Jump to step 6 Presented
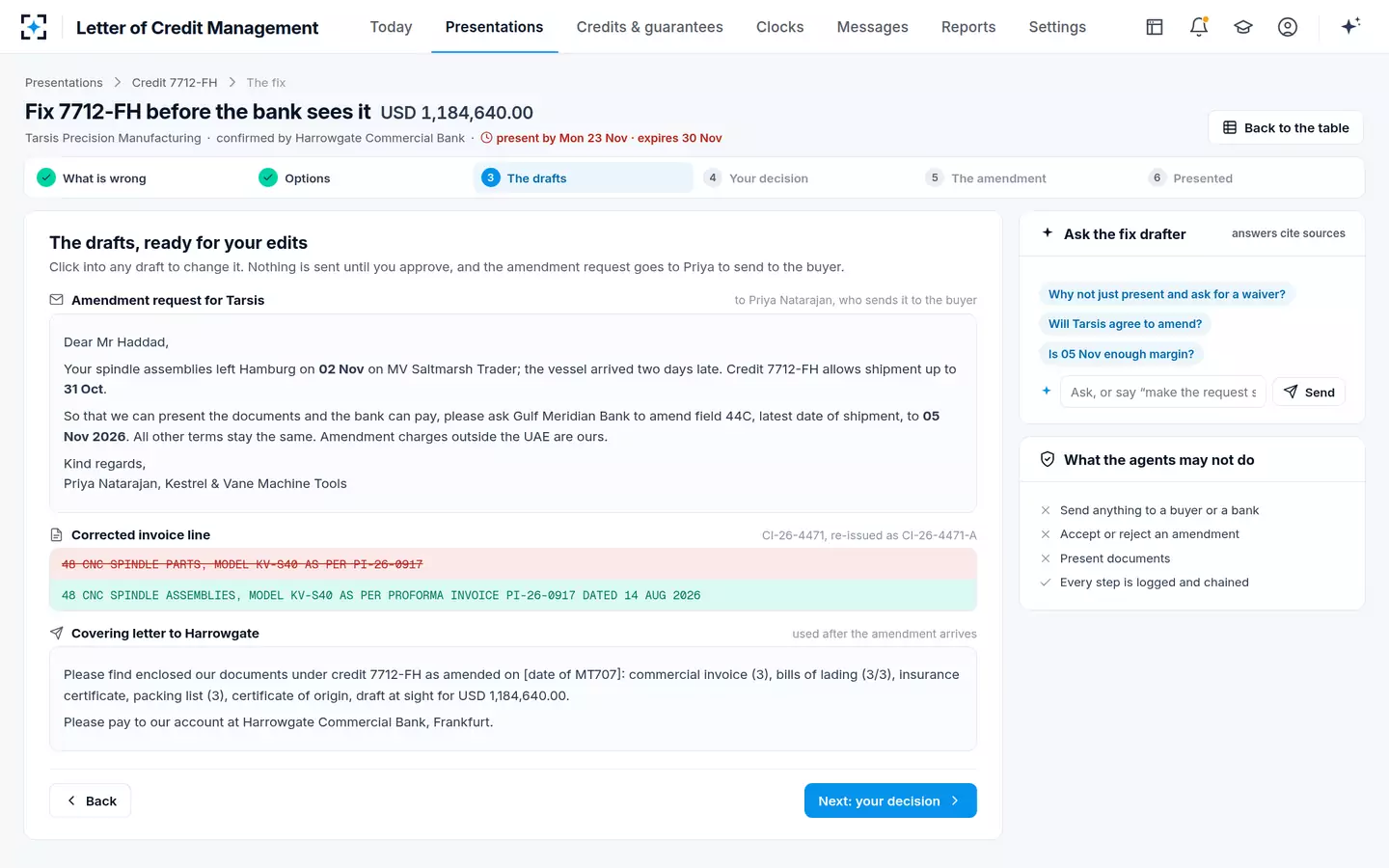Screen dimensions: 1389x868 click(1249, 177)
